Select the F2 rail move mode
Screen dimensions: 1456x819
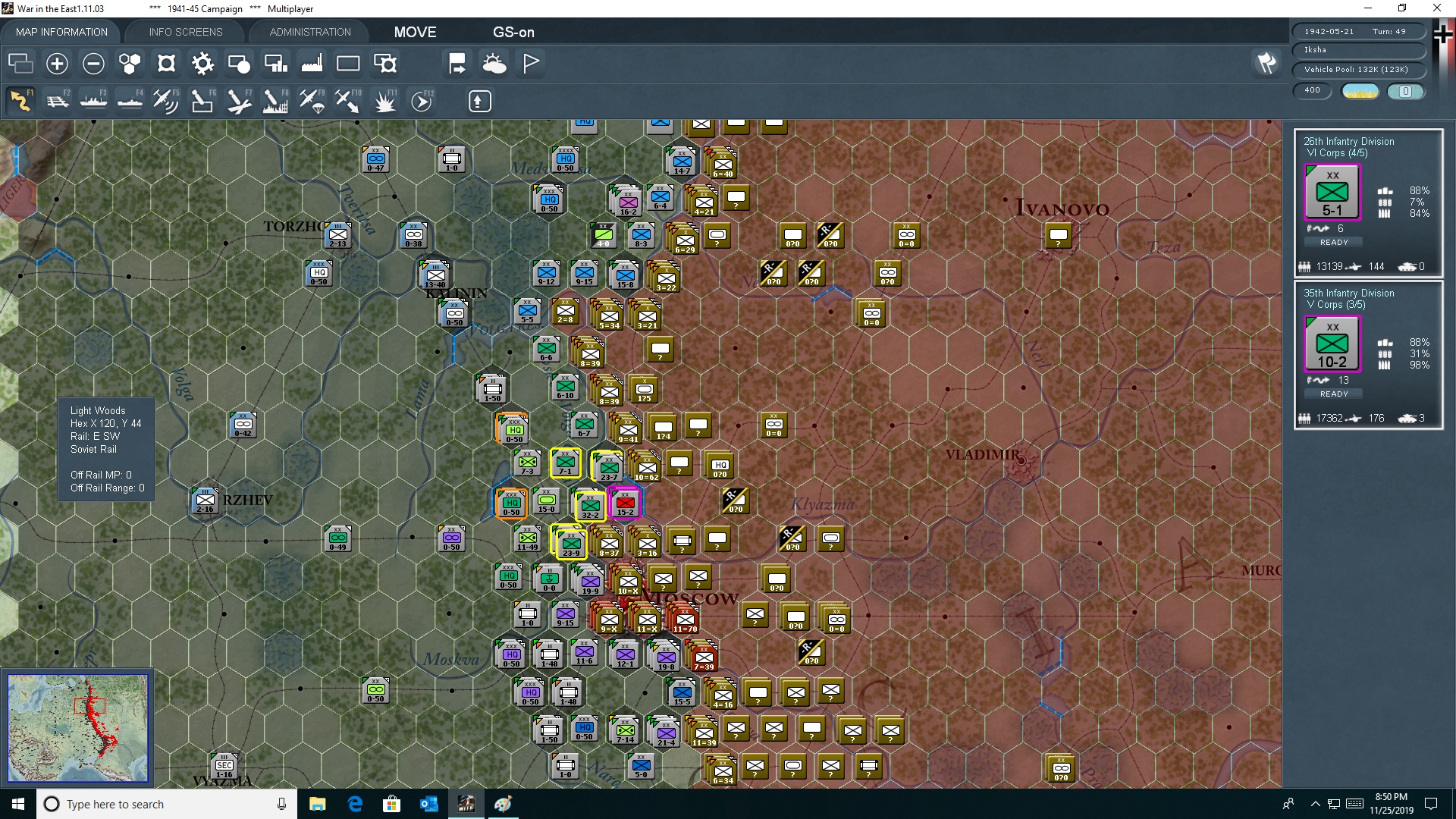[x=57, y=101]
